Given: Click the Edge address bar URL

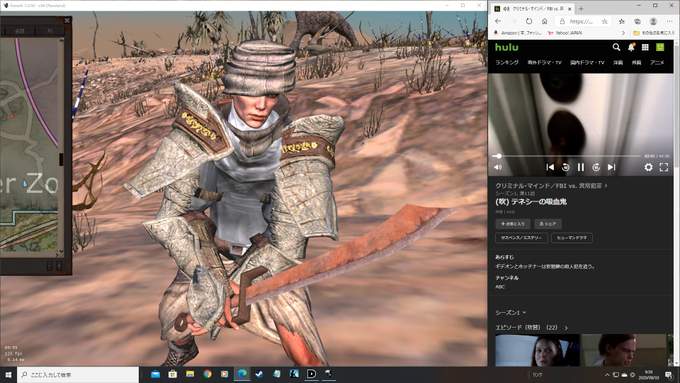Looking at the screenshot, I should point(581,21).
